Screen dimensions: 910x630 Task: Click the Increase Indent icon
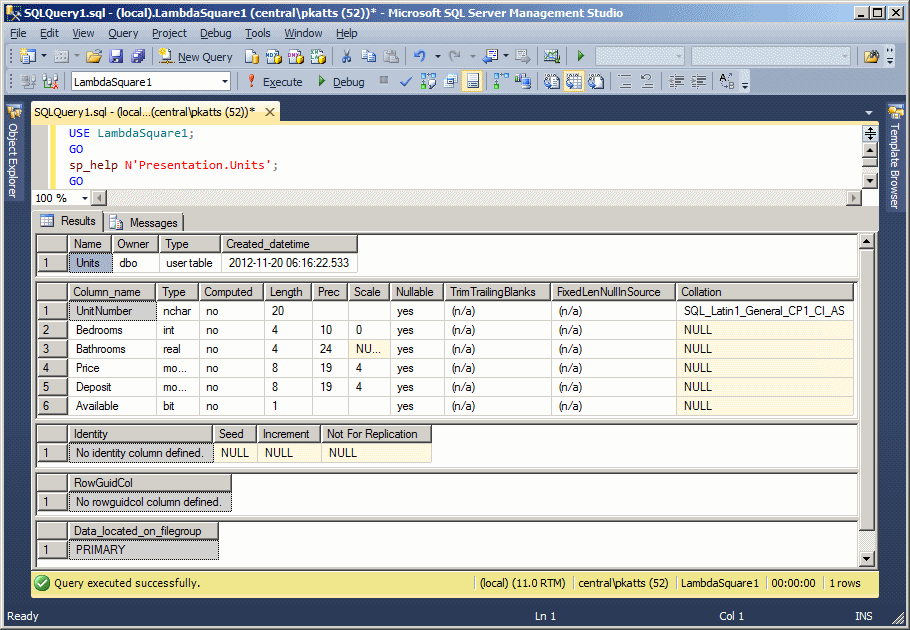tap(698, 82)
